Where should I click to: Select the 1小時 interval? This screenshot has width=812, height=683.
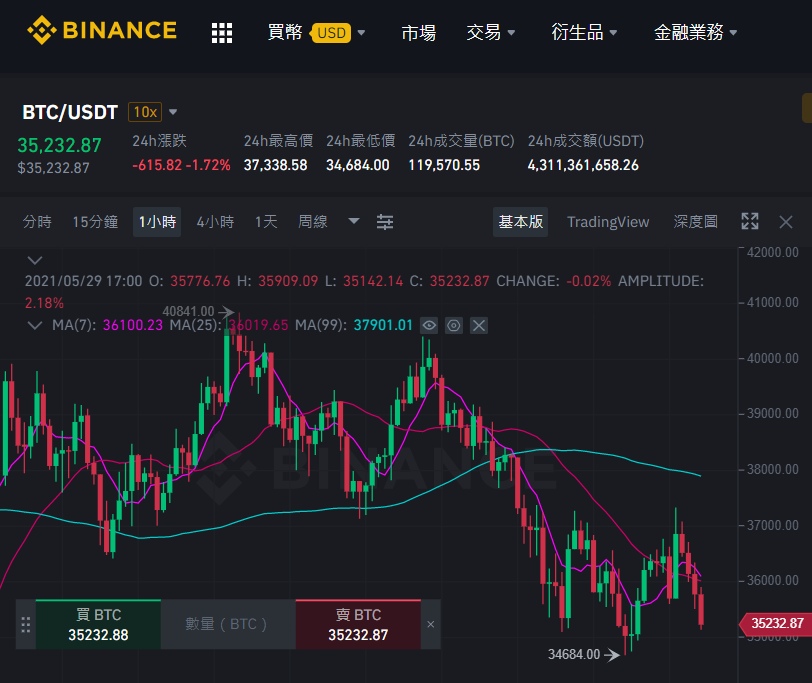click(157, 222)
